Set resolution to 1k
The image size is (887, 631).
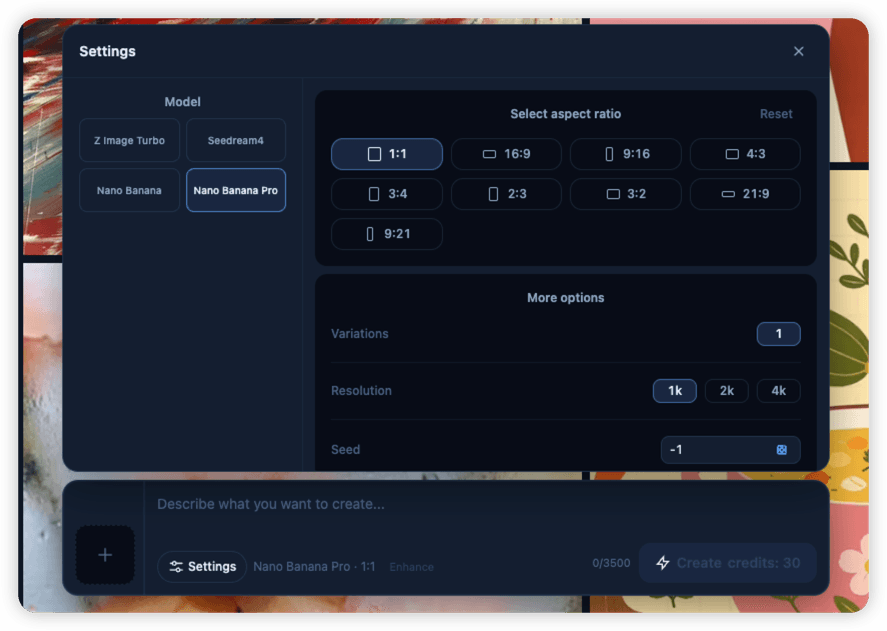click(675, 390)
